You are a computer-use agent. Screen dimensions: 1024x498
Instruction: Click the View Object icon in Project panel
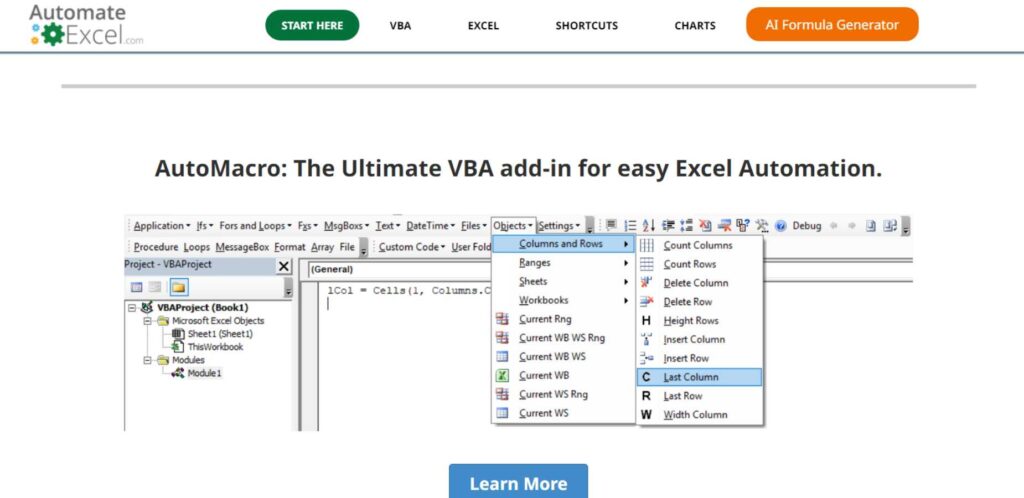point(154,287)
